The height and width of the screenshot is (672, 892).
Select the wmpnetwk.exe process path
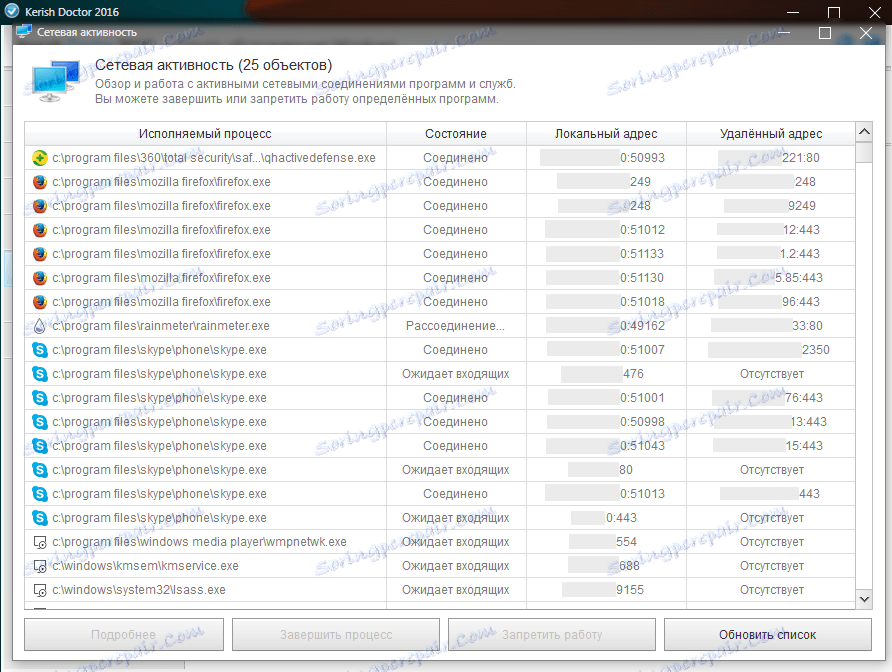(x=199, y=542)
